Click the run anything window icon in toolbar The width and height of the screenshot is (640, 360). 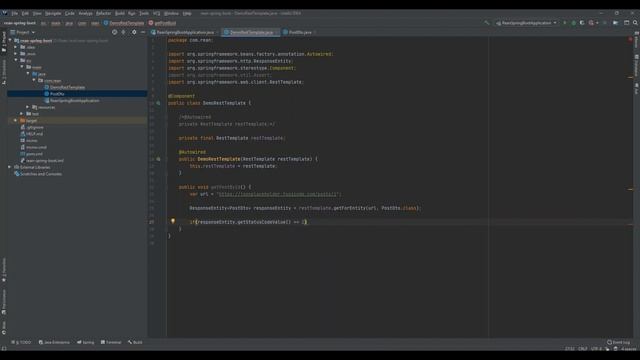[x=627, y=23]
